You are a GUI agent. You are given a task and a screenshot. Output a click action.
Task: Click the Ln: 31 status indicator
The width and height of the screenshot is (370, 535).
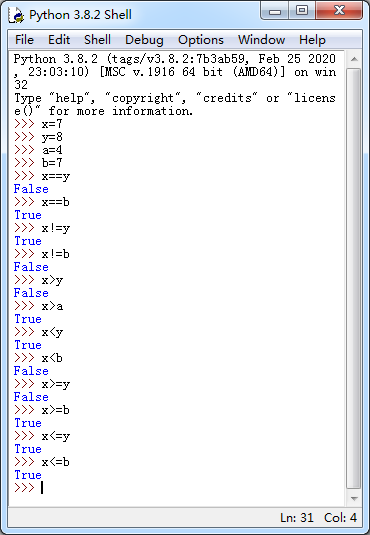(x=297, y=518)
